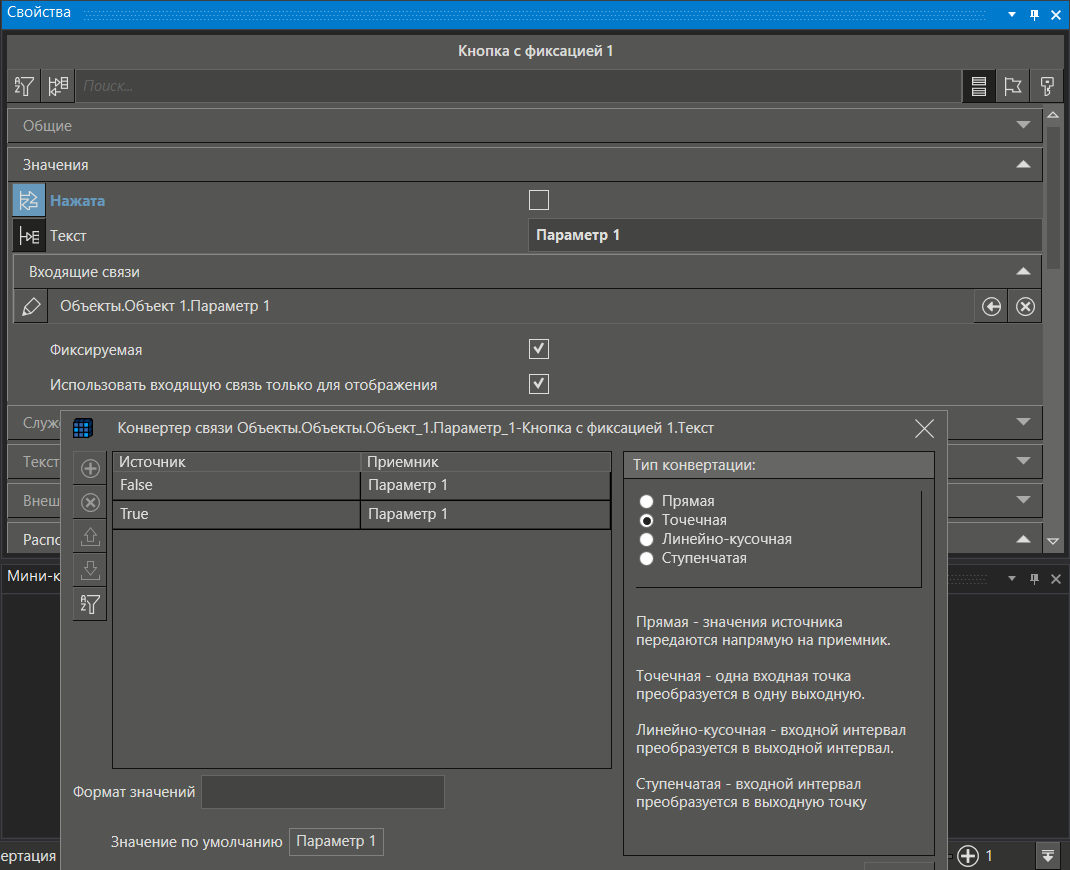
Task: Select the True row in Источник column
Action: pos(235,514)
